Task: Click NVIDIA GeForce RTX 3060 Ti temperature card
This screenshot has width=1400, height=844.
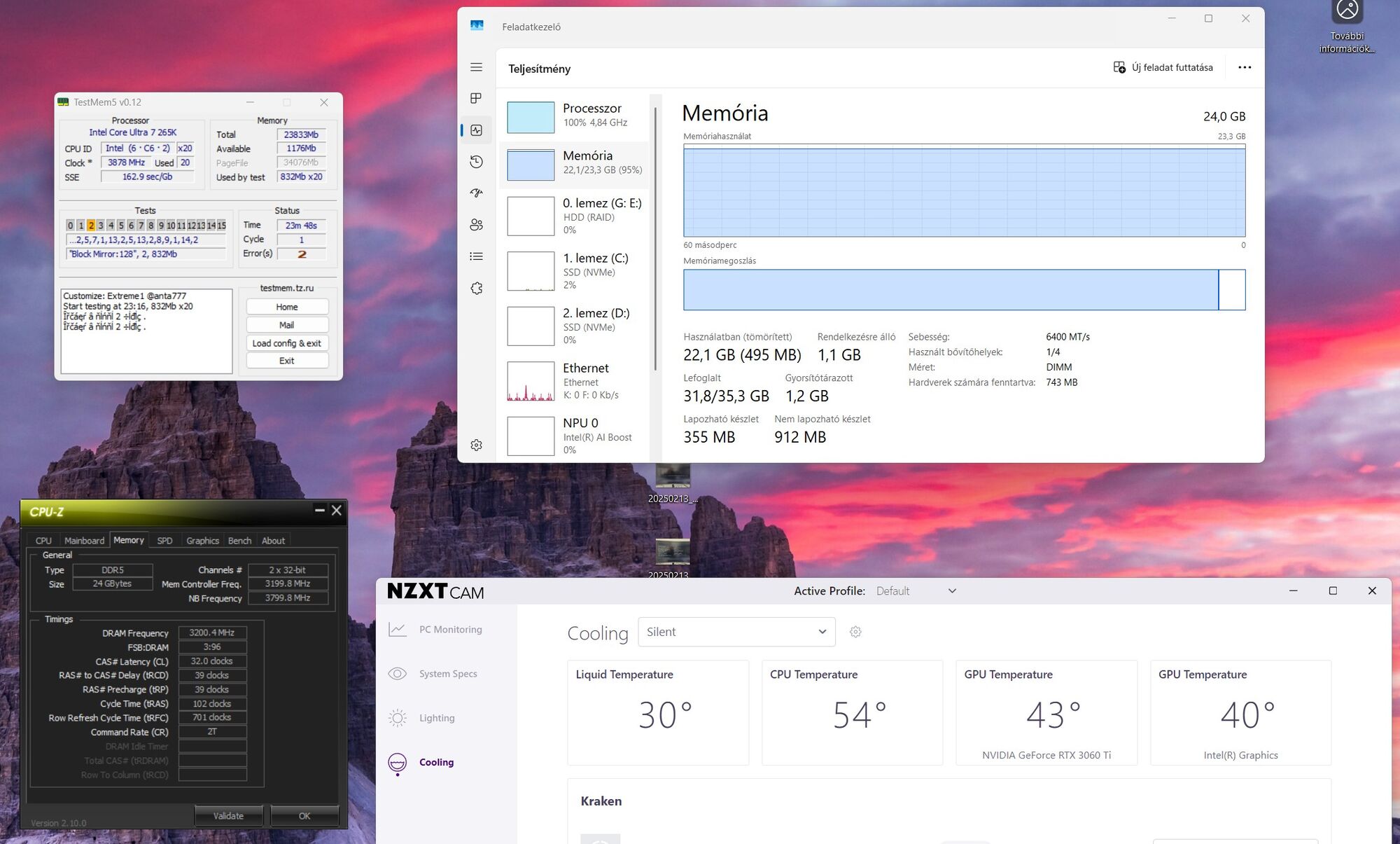Action: coord(1046,712)
